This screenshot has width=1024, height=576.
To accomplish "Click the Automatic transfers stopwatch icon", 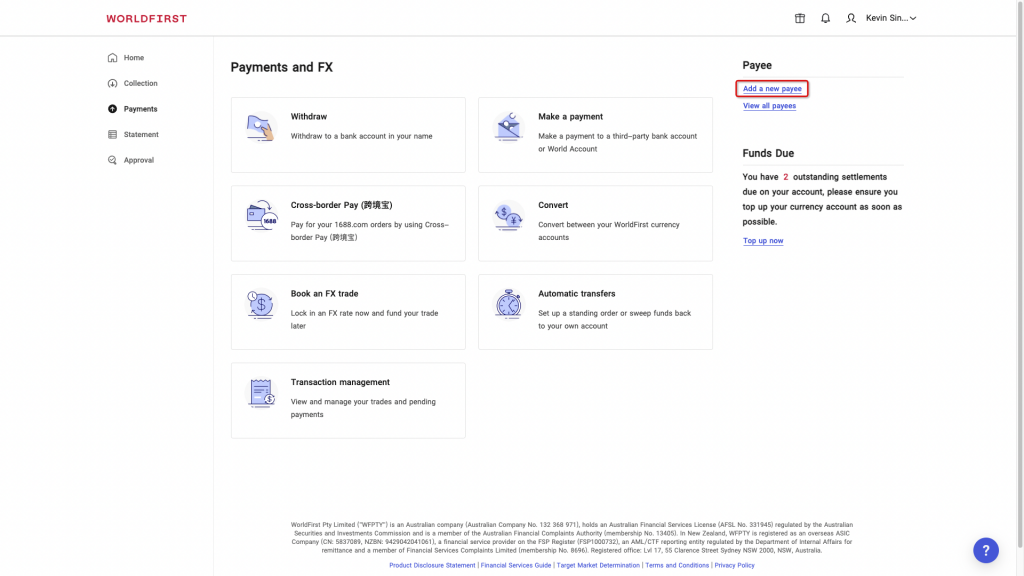I will click(x=509, y=304).
